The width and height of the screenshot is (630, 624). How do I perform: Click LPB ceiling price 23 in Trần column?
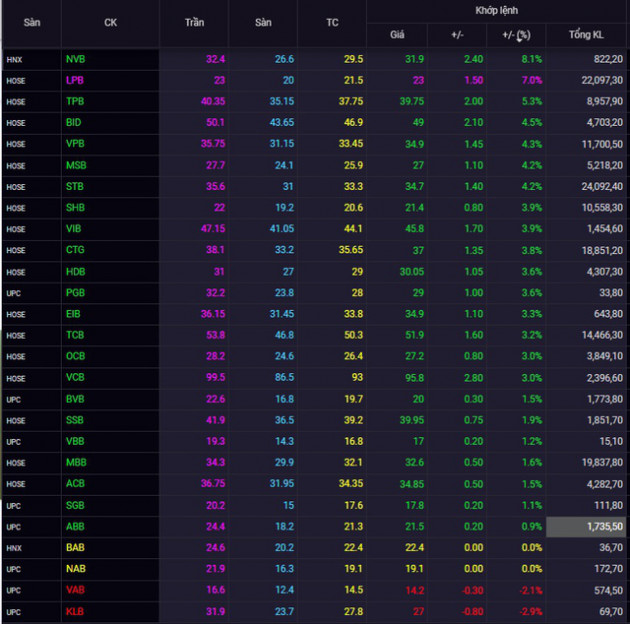(219, 80)
